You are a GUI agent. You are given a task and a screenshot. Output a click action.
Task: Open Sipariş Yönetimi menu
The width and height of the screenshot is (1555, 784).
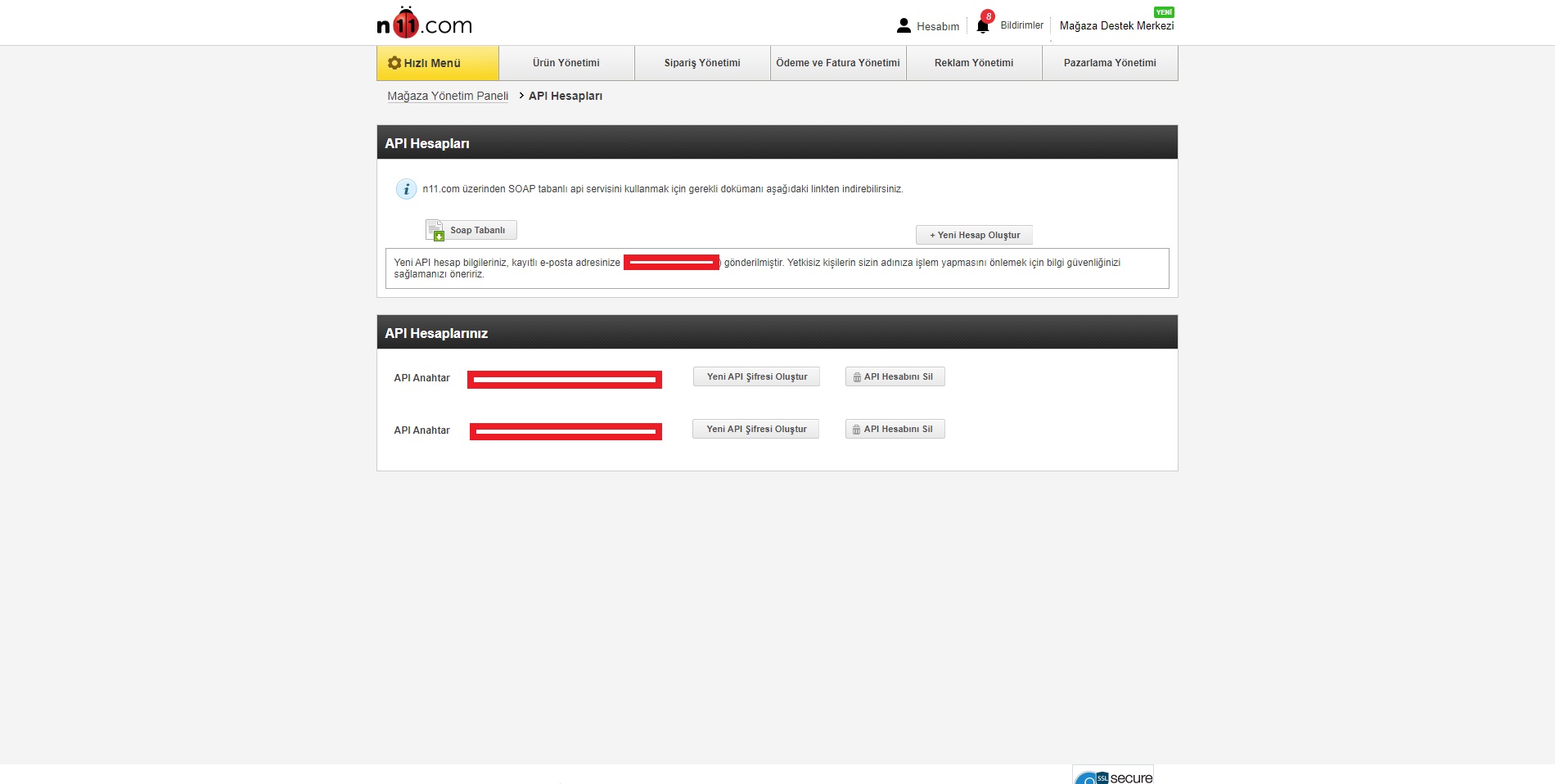(x=702, y=63)
